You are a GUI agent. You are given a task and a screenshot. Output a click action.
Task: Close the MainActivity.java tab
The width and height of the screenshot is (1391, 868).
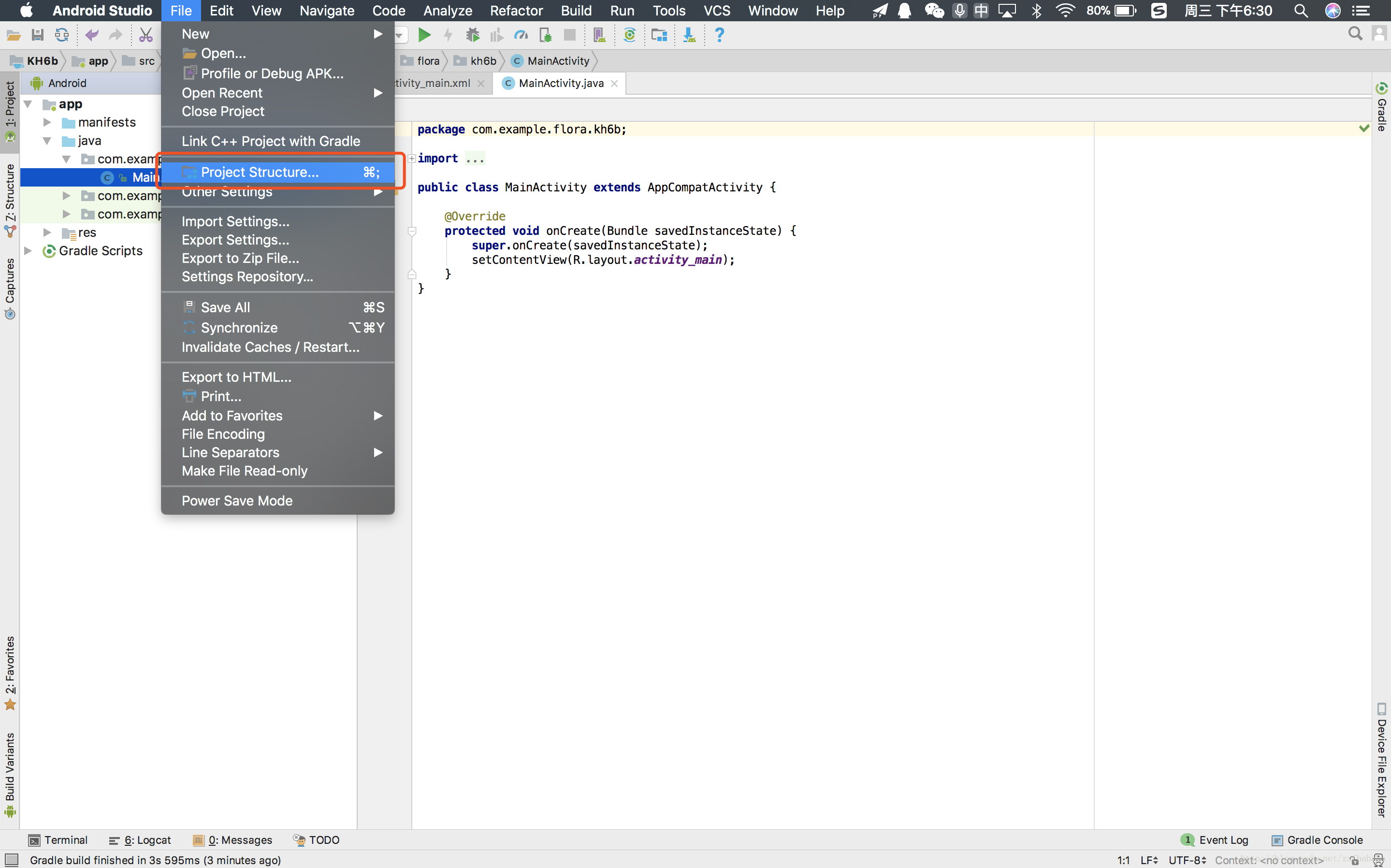coord(614,84)
